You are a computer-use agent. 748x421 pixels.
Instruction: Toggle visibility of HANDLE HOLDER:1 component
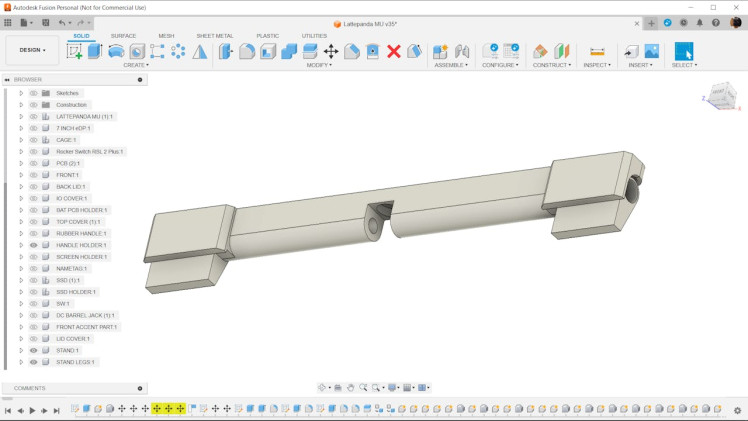tap(33, 245)
